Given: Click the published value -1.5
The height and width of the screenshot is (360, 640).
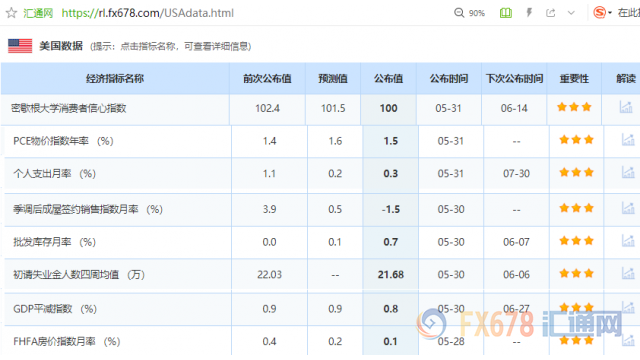Looking at the screenshot, I should [391, 209].
